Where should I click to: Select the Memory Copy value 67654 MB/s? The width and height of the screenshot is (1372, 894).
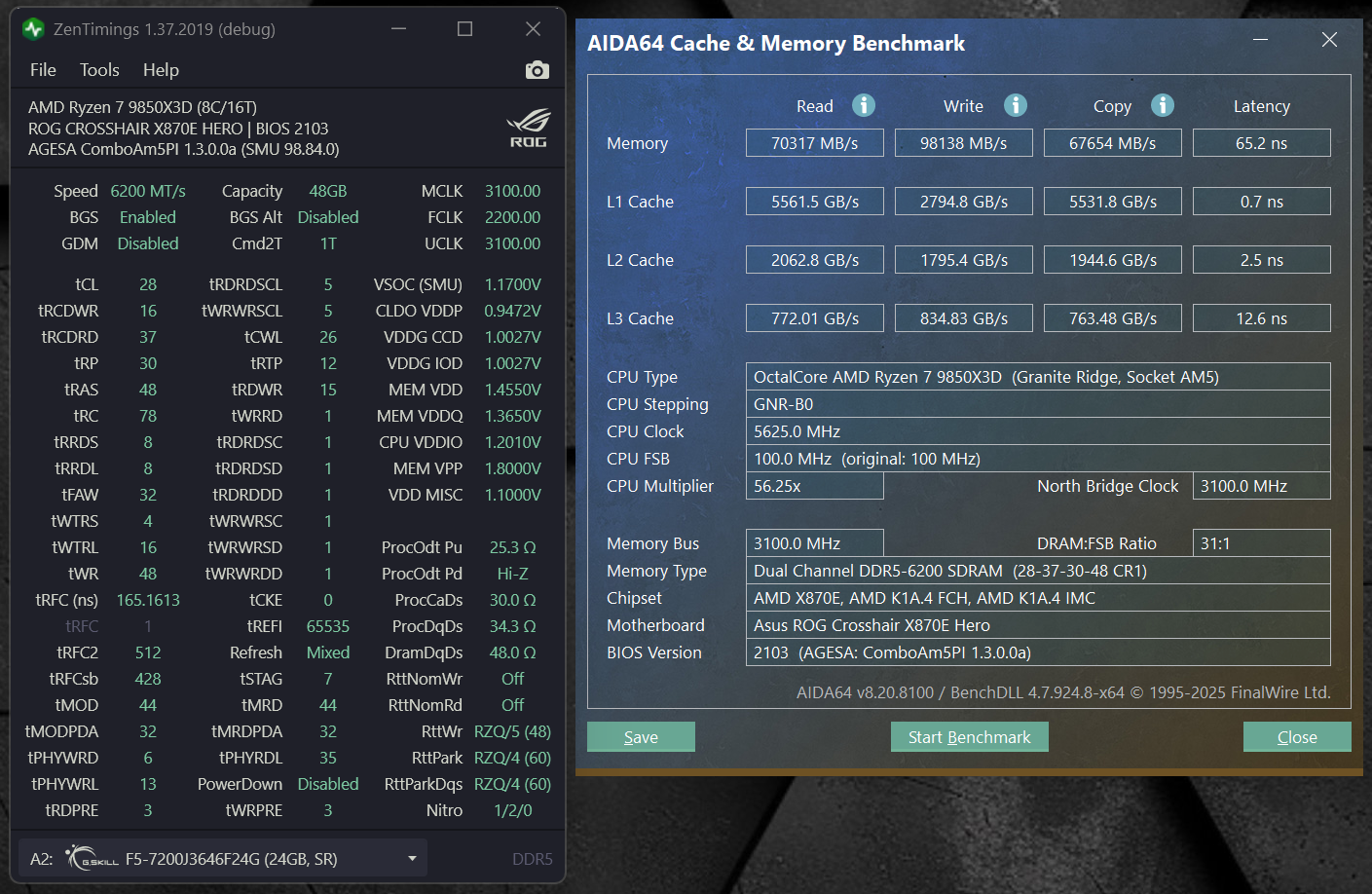coord(1113,143)
